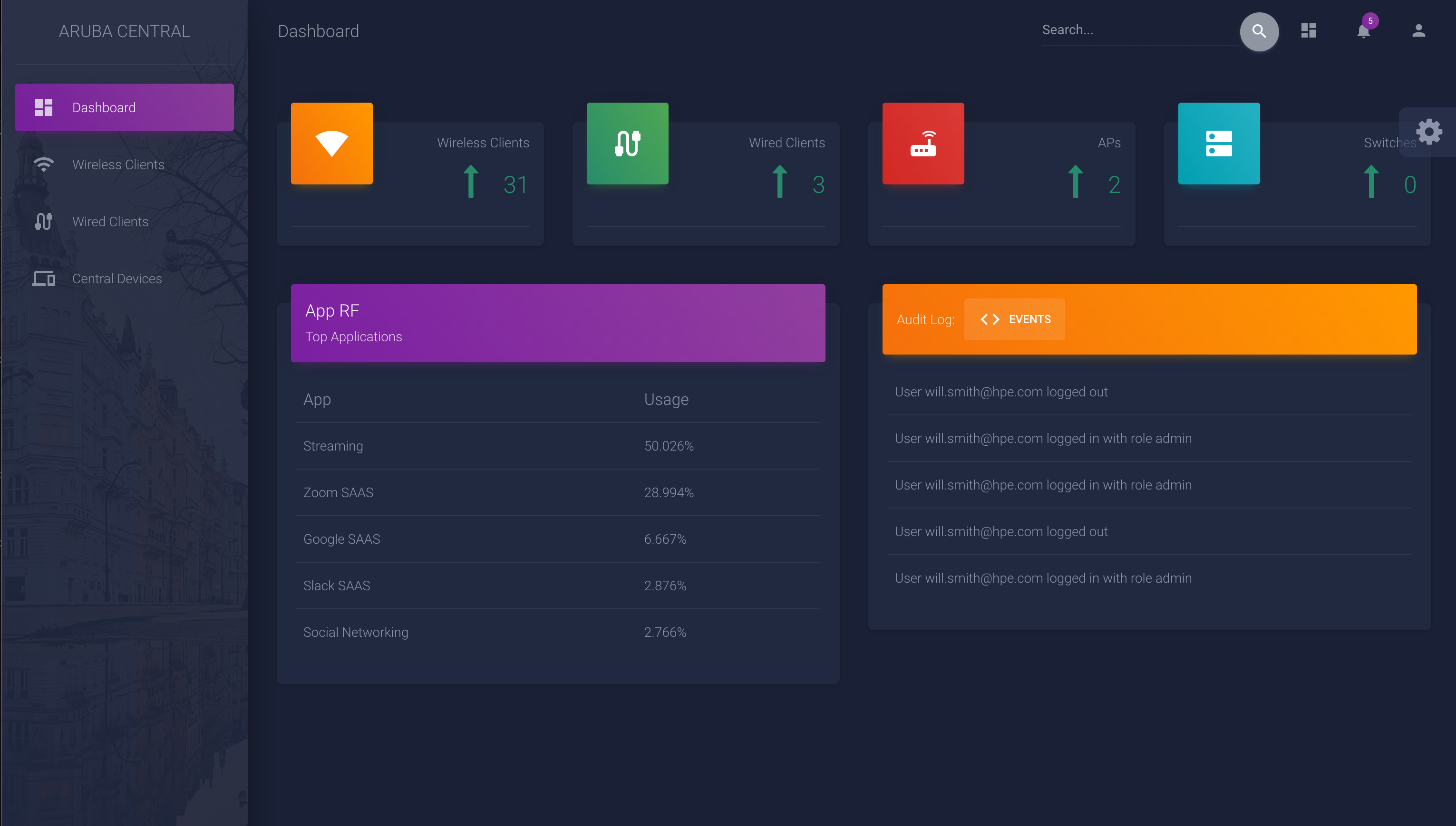Click the ARUBA CENTRAL title
This screenshot has height=826, width=1456.
(124, 31)
